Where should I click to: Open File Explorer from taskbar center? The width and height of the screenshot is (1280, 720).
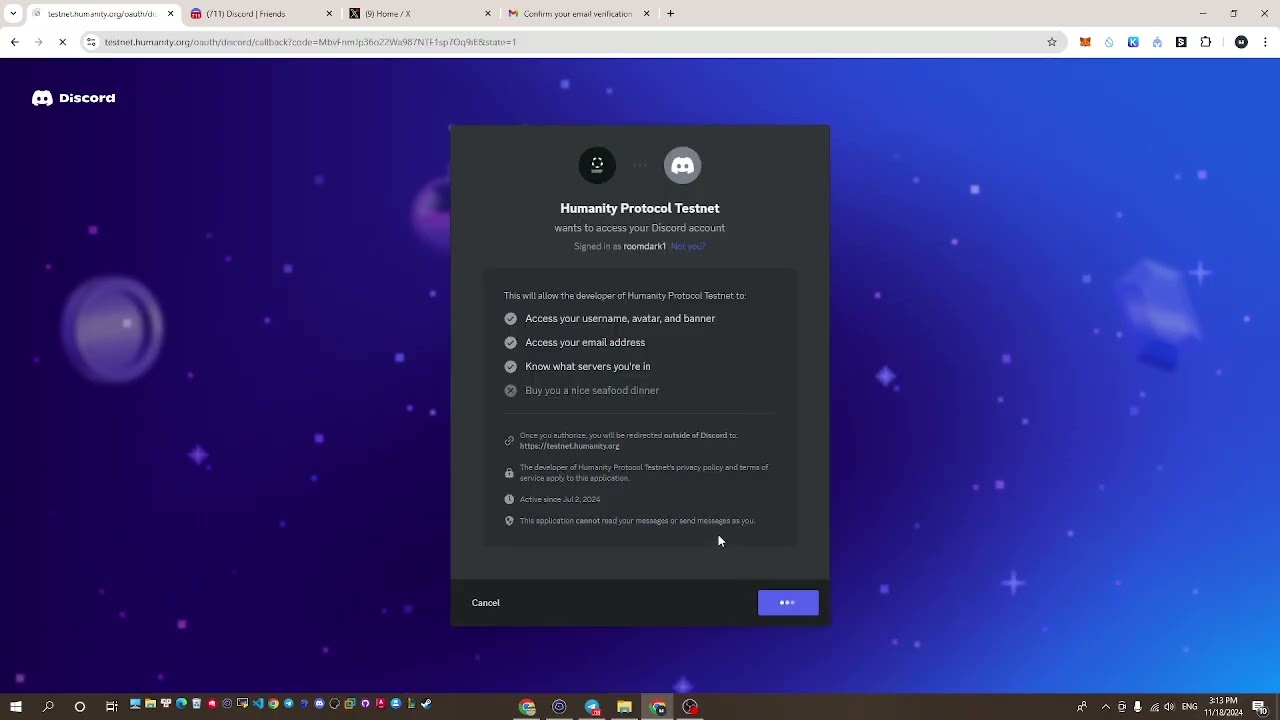625,707
